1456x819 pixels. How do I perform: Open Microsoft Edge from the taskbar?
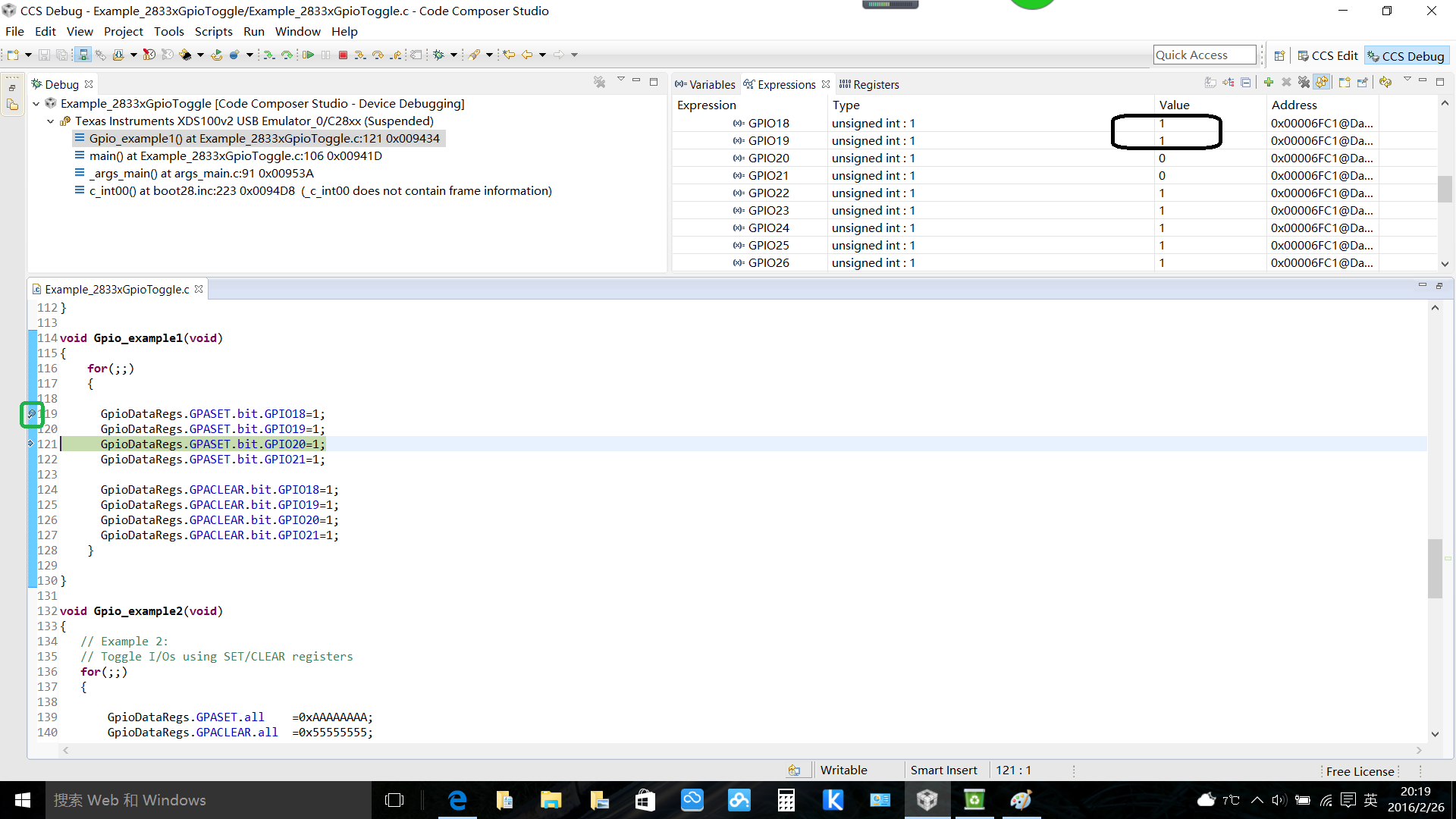click(x=458, y=800)
